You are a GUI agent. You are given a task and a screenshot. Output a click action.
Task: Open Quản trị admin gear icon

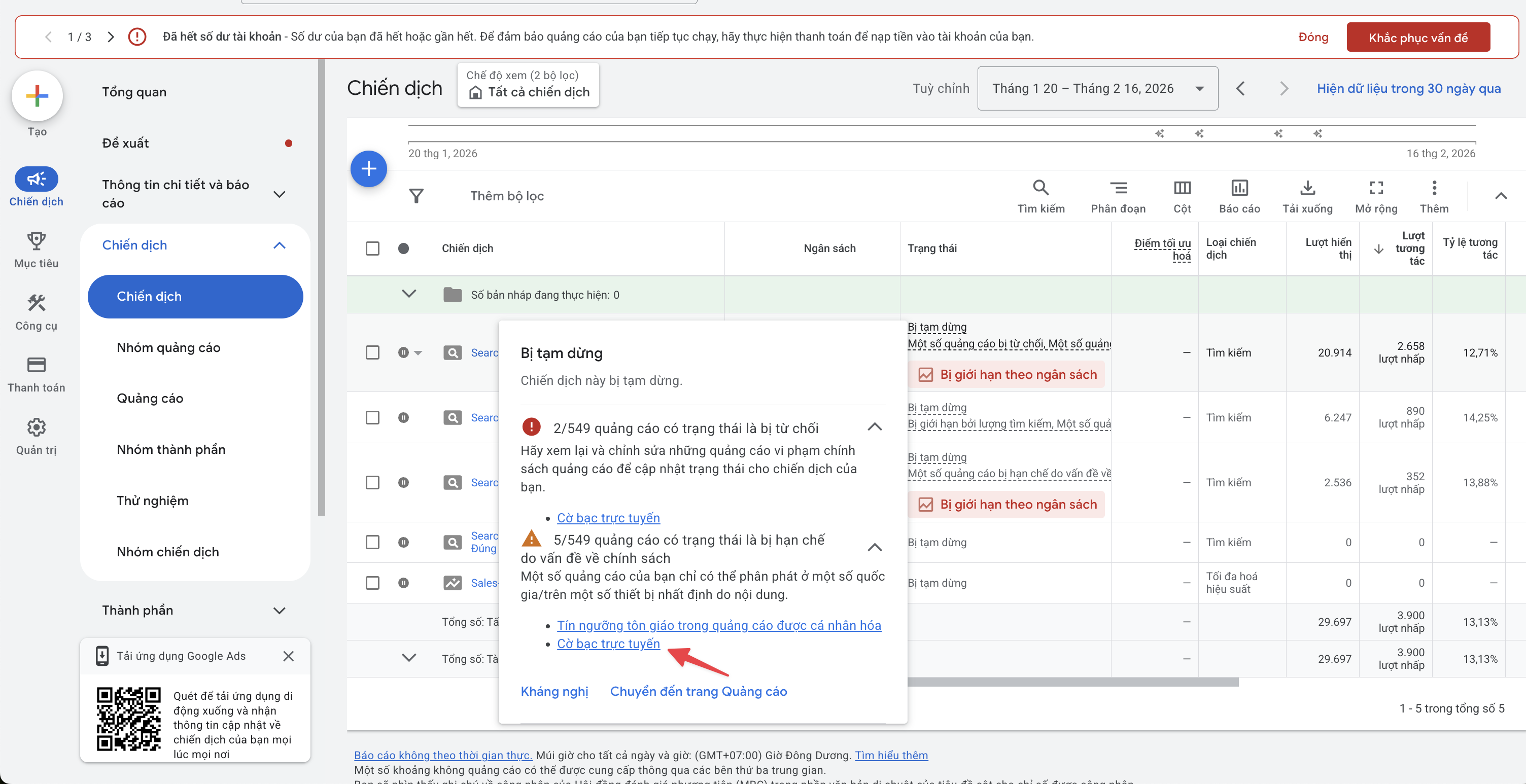[36, 427]
